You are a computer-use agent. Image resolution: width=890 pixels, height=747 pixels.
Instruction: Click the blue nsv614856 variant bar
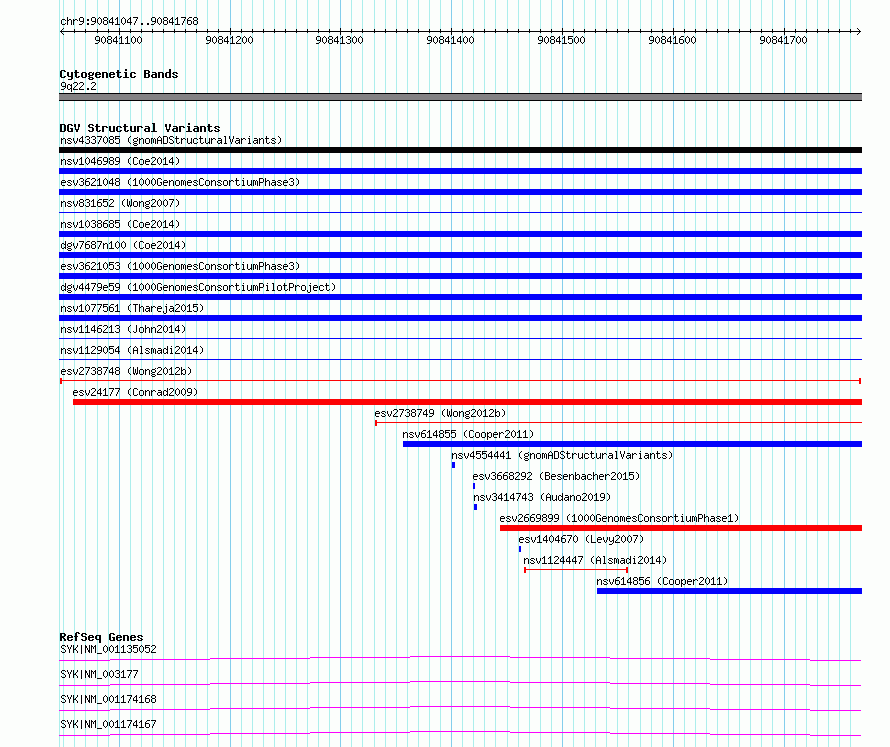729,591
